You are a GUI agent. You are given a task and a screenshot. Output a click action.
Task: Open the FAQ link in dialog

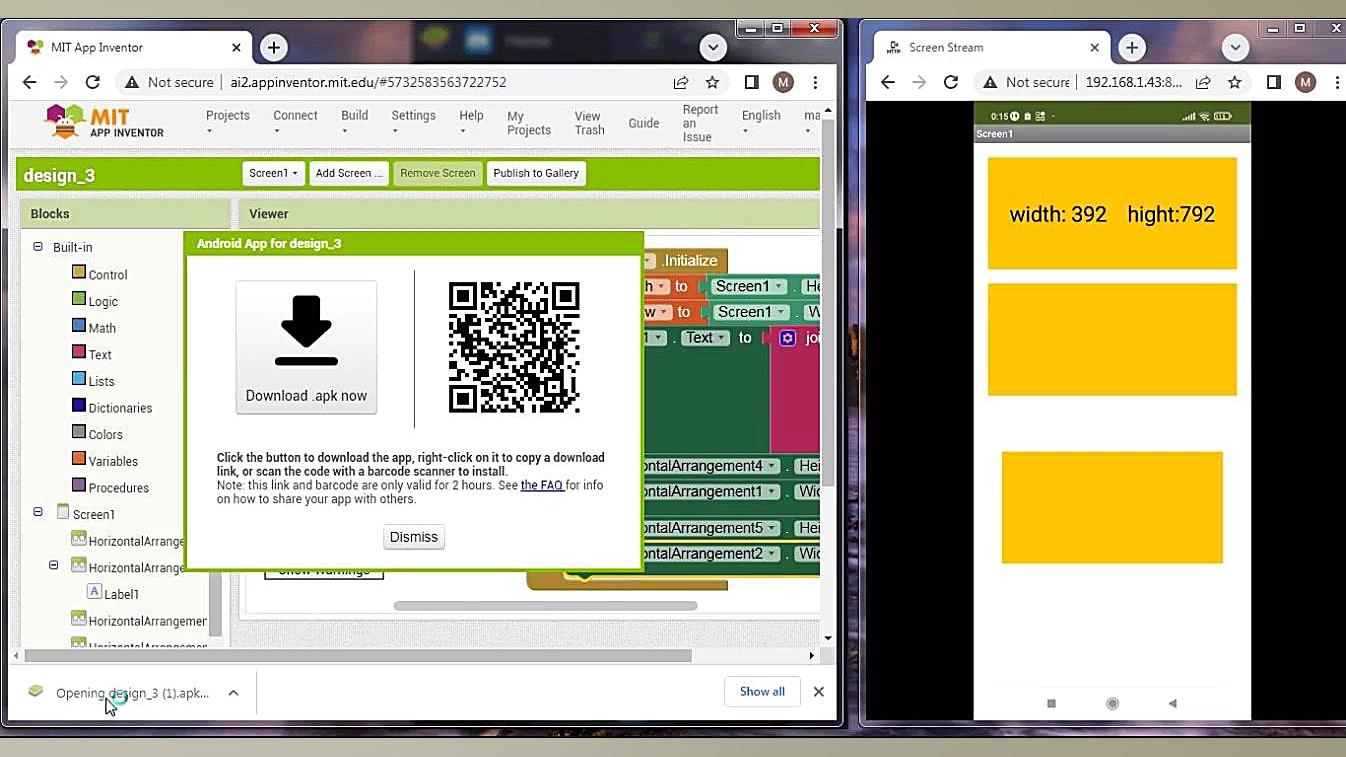point(541,485)
